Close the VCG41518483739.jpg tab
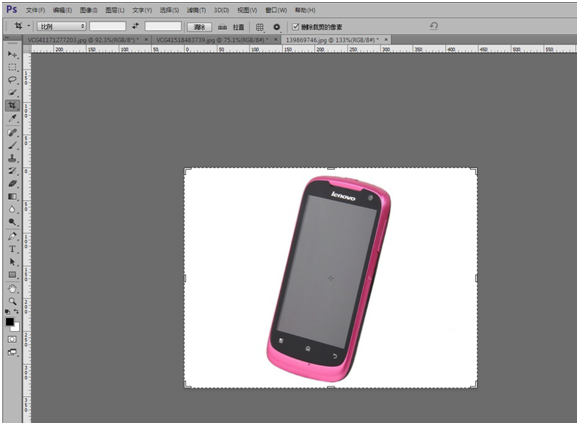 point(275,40)
